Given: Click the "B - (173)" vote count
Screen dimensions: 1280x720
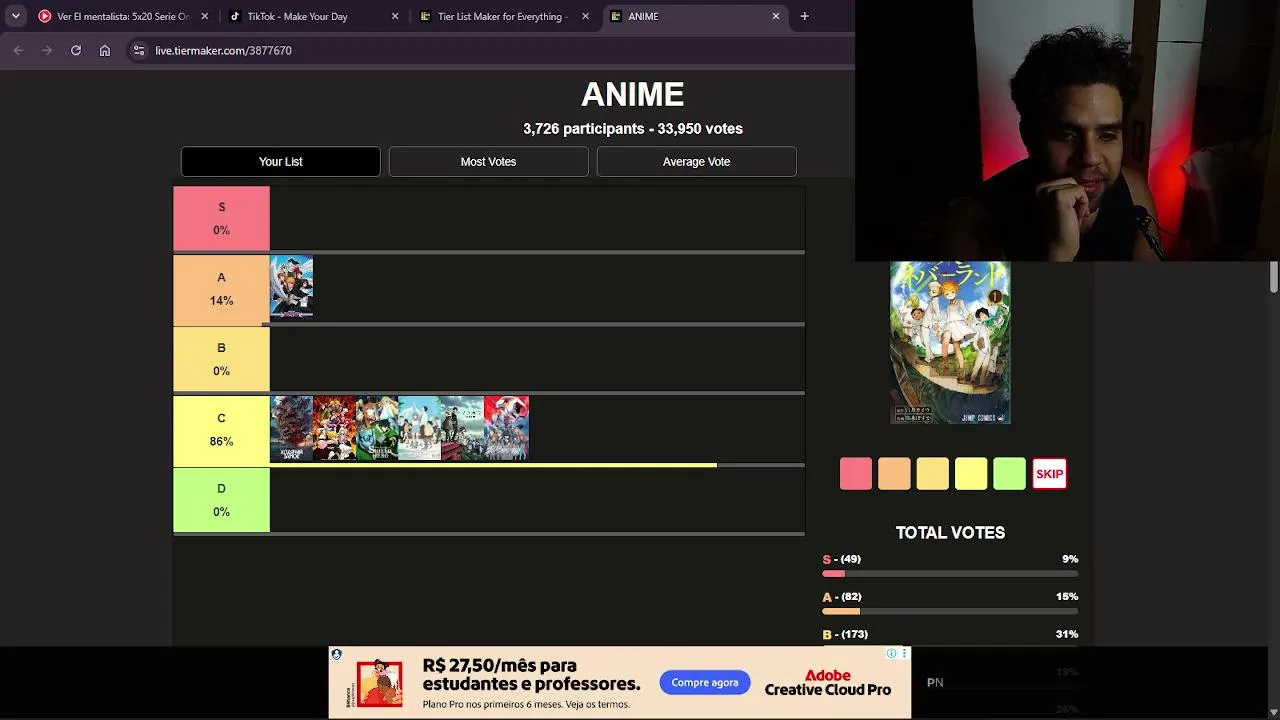Looking at the screenshot, I should click(845, 635).
